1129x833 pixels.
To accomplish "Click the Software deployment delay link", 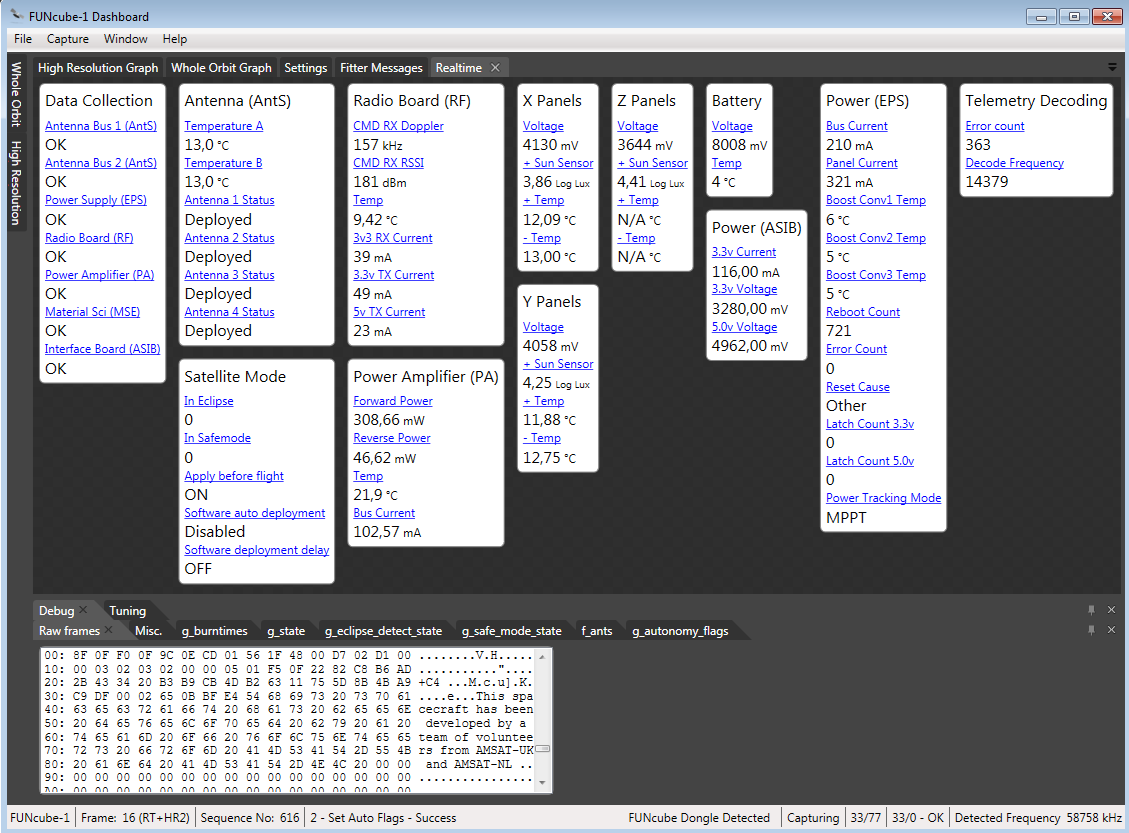I will (x=257, y=550).
